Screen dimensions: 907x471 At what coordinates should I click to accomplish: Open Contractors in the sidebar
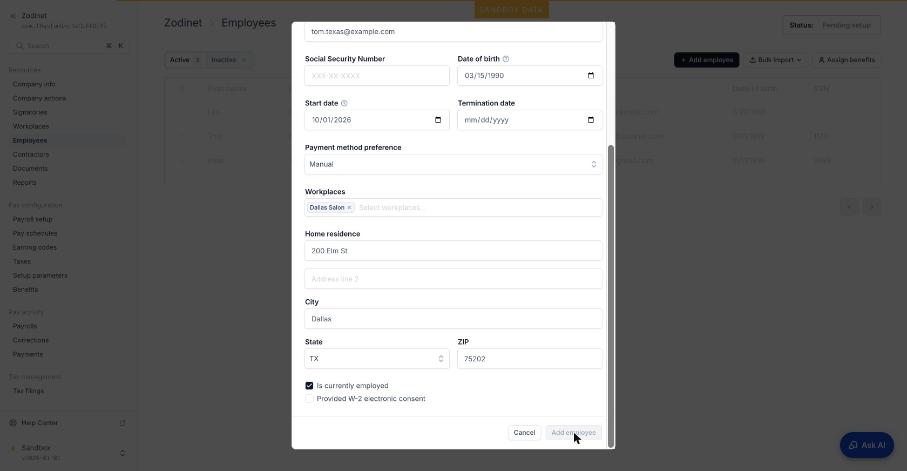tap(31, 155)
